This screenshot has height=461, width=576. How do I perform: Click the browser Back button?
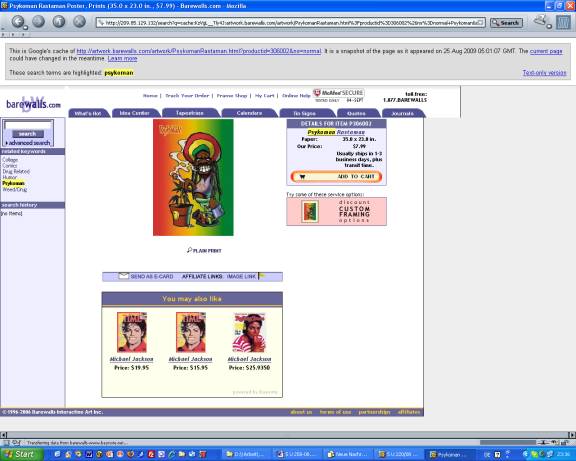(x=18, y=22)
